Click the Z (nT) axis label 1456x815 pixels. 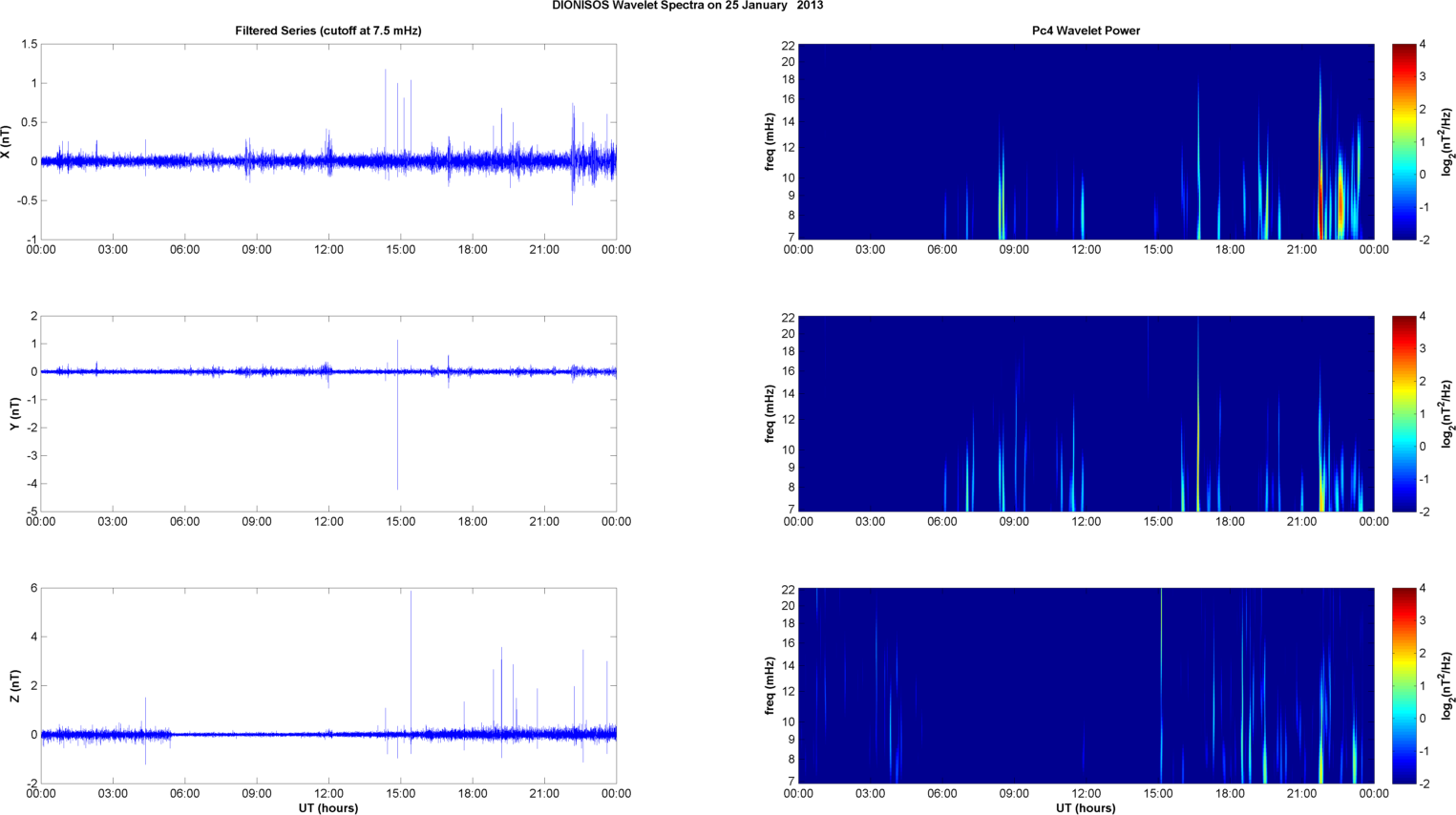(x=14, y=685)
